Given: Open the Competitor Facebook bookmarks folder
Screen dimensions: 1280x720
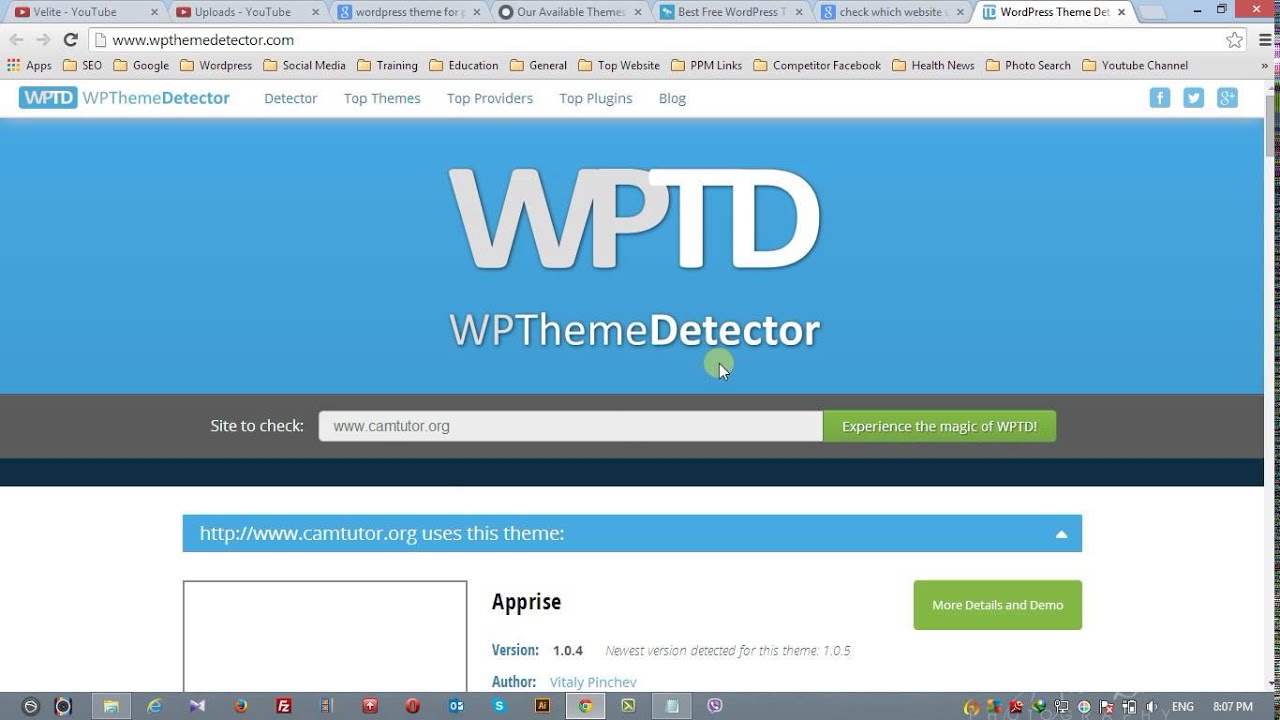Looking at the screenshot, I should 817,65.
